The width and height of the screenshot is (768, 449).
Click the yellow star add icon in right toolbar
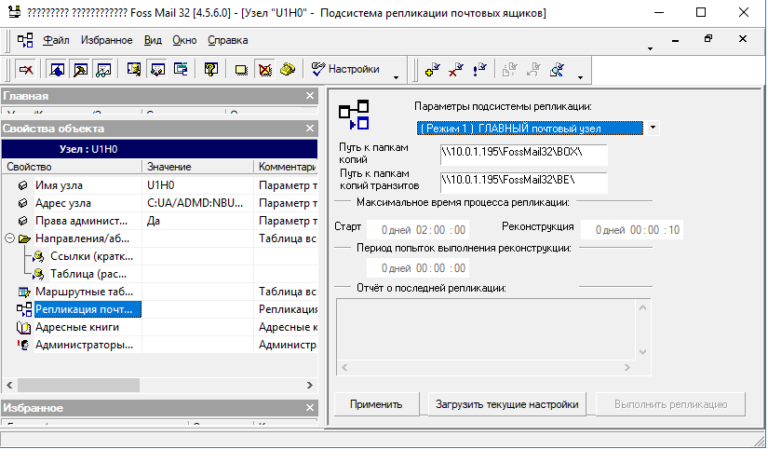point(432,70)
